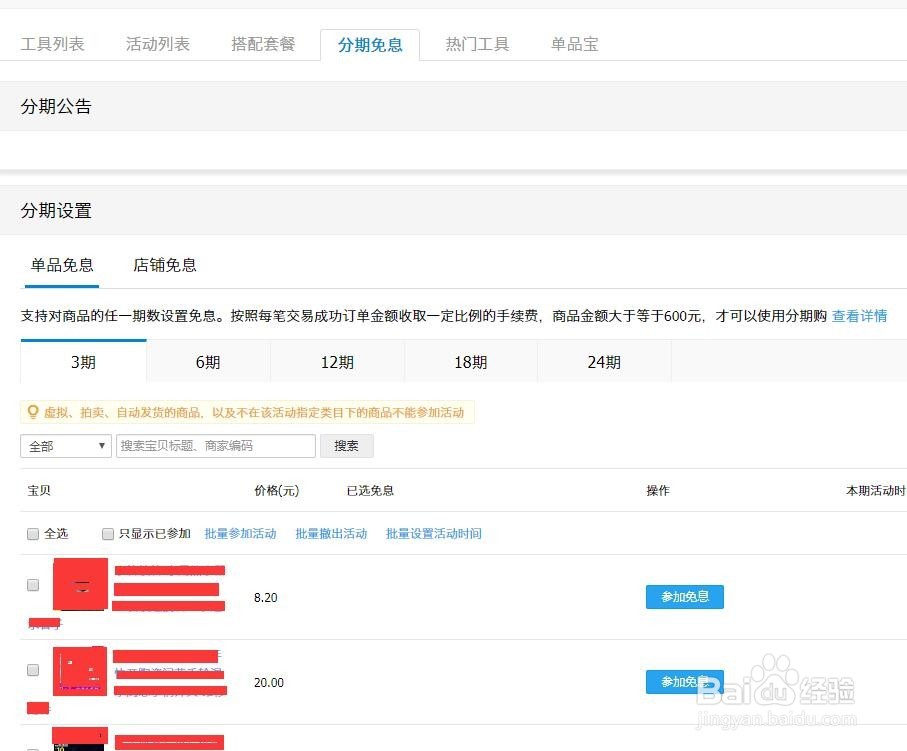Switch to the 单品宝 tab
The height and width of the screenshot is (751, 907).
point(573,44)
